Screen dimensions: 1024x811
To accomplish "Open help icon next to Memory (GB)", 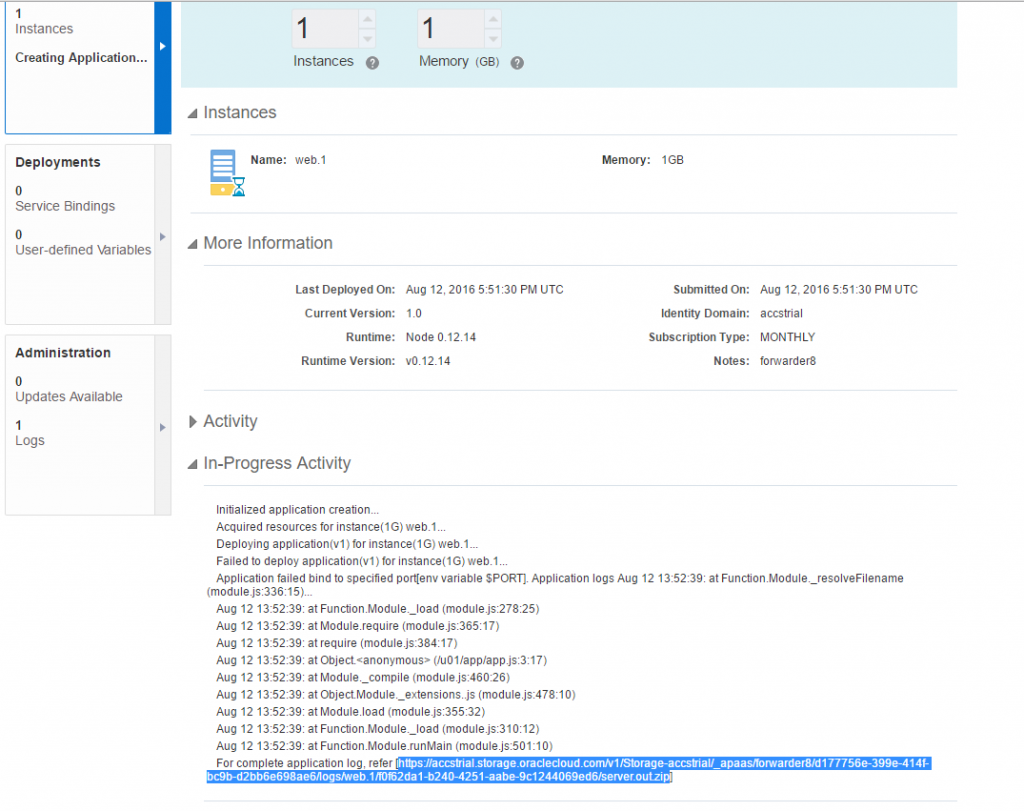I will tap(516, 62).
